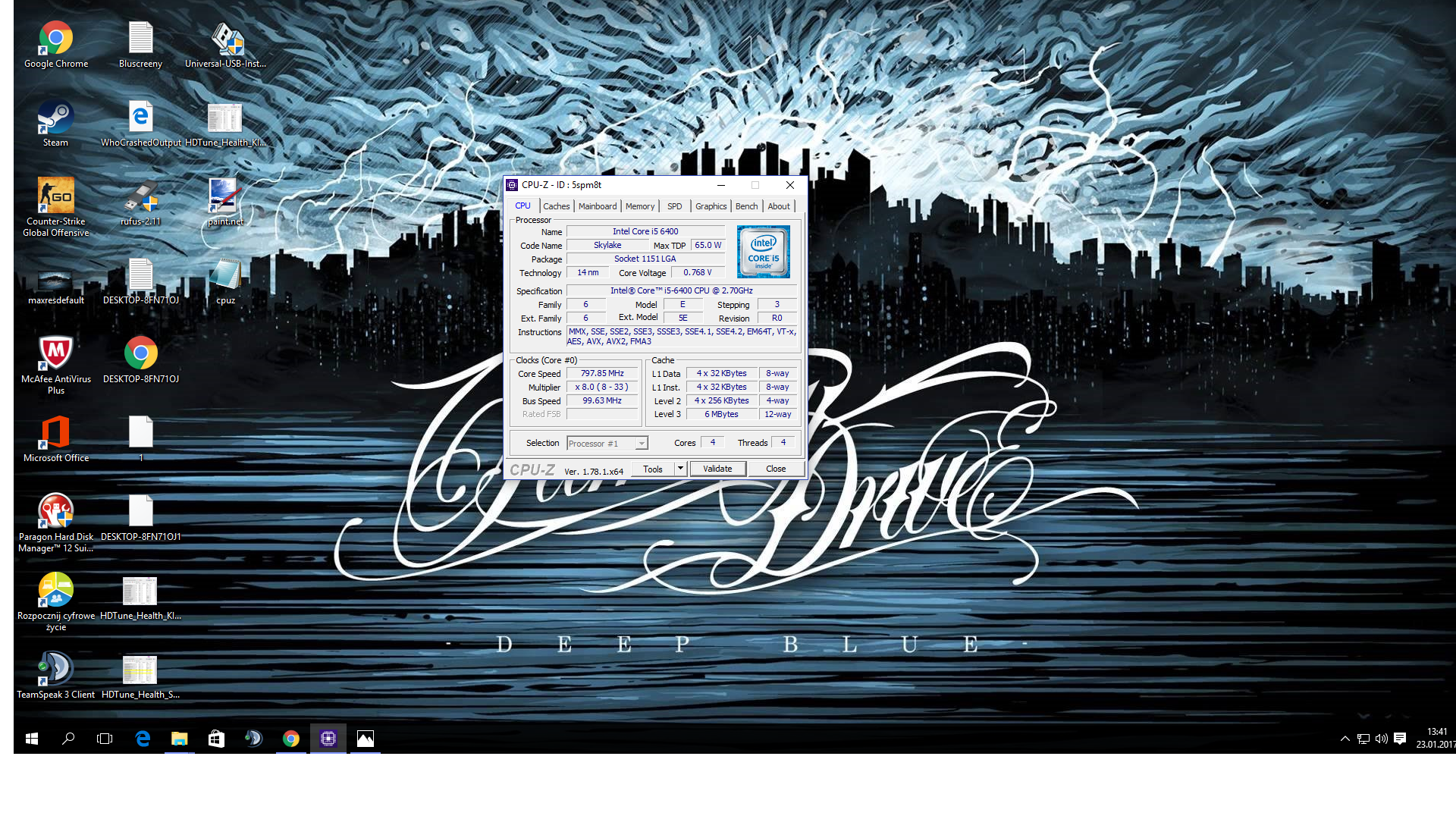Open TeamSpeak 3 Client desktop shortcut
The image size is (1456, 819).
[x=56, y=676]
